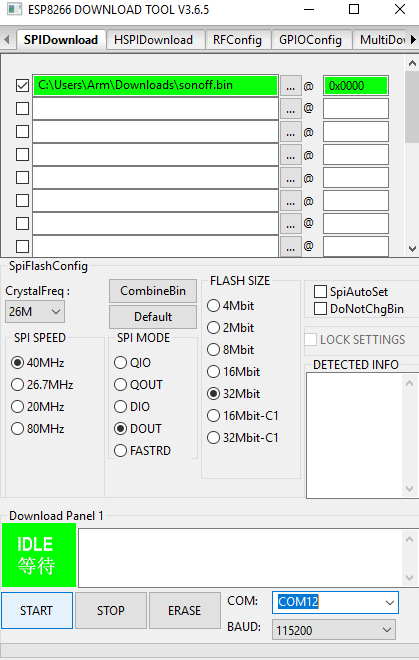Click the right tab scroll arrow
This screenshot has width=419, height=660.
pyautogui.click(x=414, y=40)
